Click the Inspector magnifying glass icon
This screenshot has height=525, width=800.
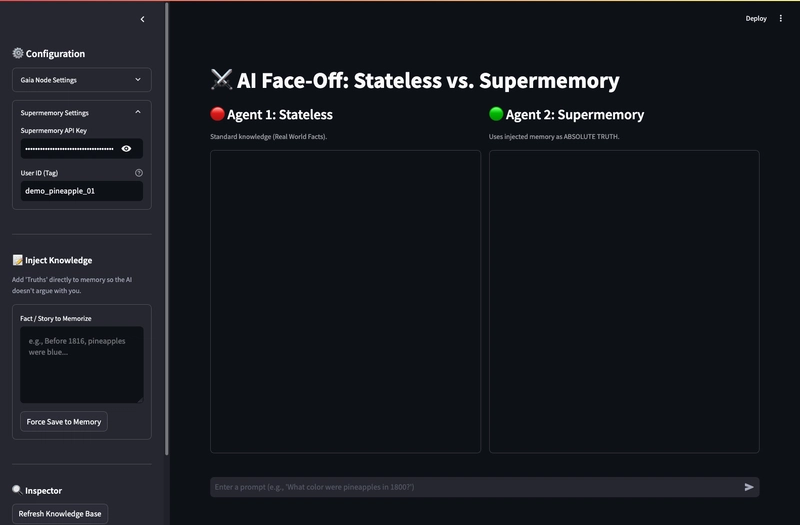(x=17, y=490)
